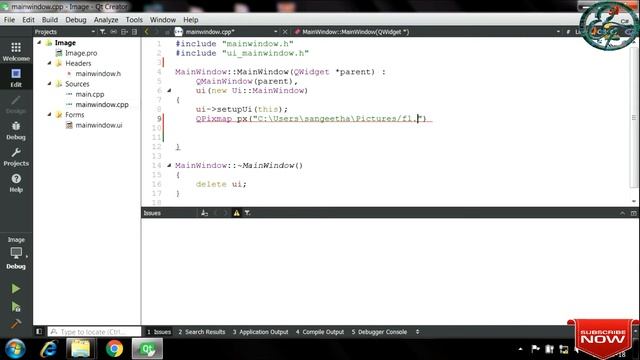Switch to Edit mode

click(x=16, y=78)
